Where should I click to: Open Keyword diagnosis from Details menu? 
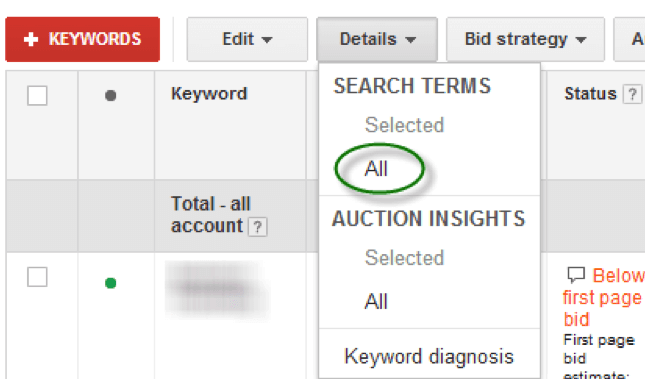coord(429,356)
